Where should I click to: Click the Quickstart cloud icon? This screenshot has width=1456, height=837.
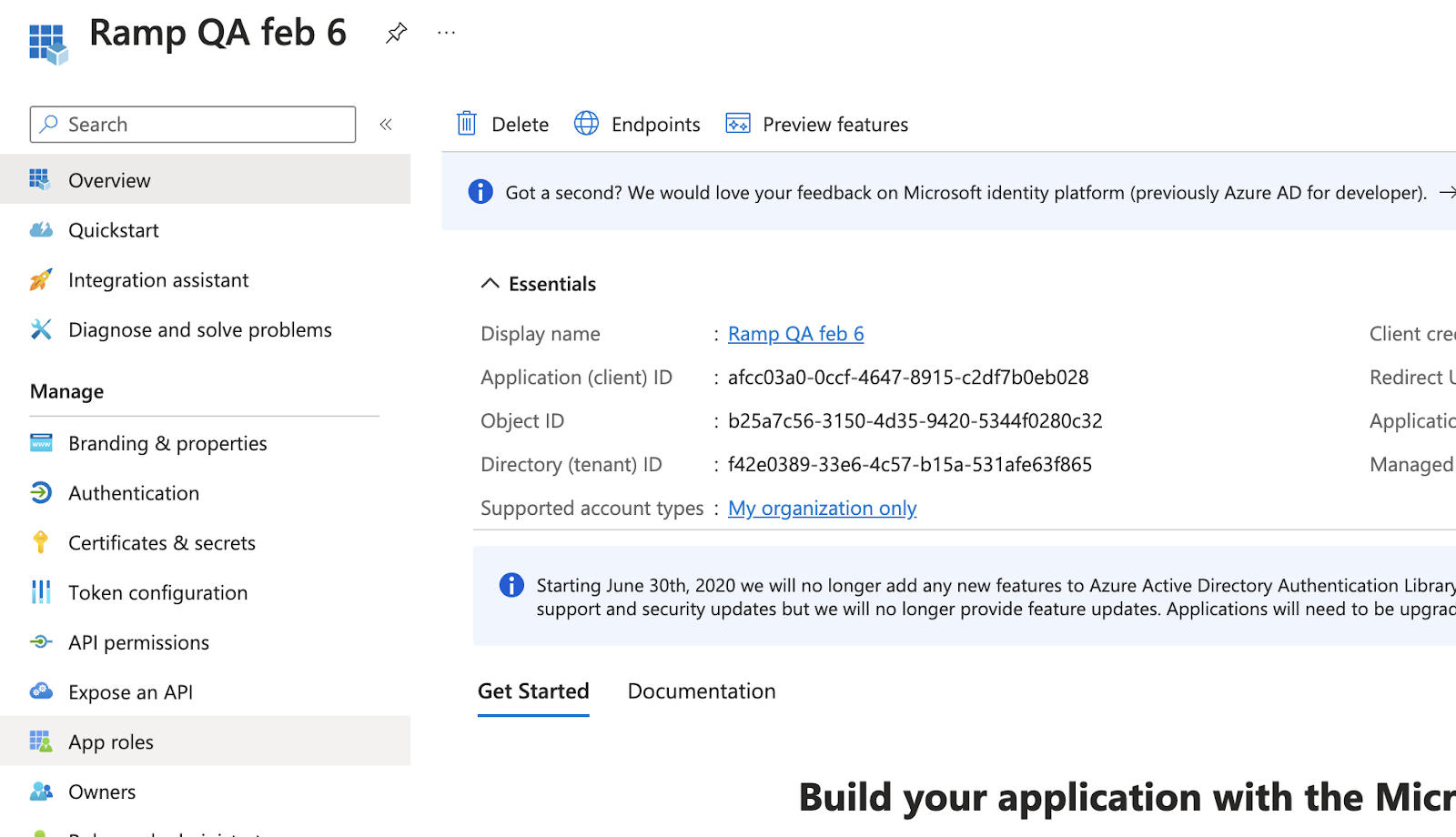point(41,230)
